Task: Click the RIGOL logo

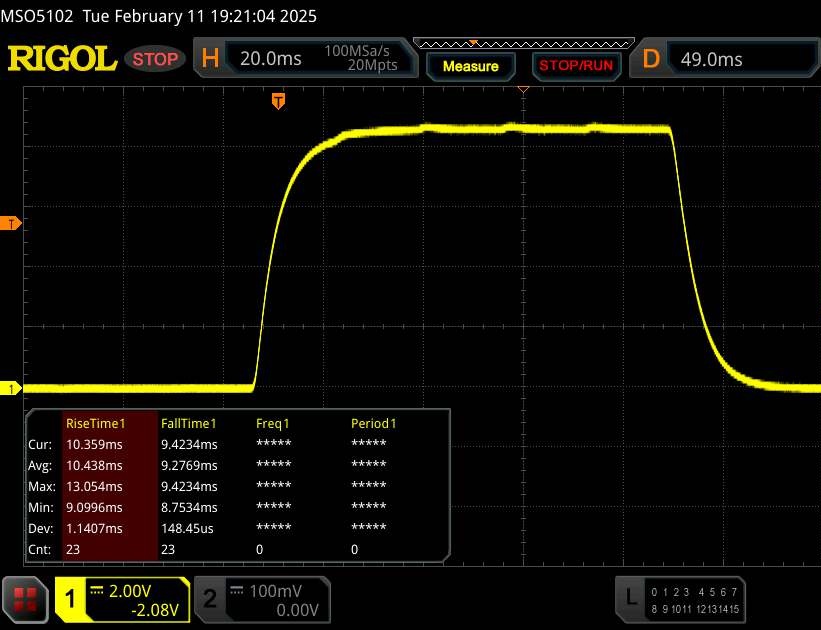Action: click(x=62, y=58)
